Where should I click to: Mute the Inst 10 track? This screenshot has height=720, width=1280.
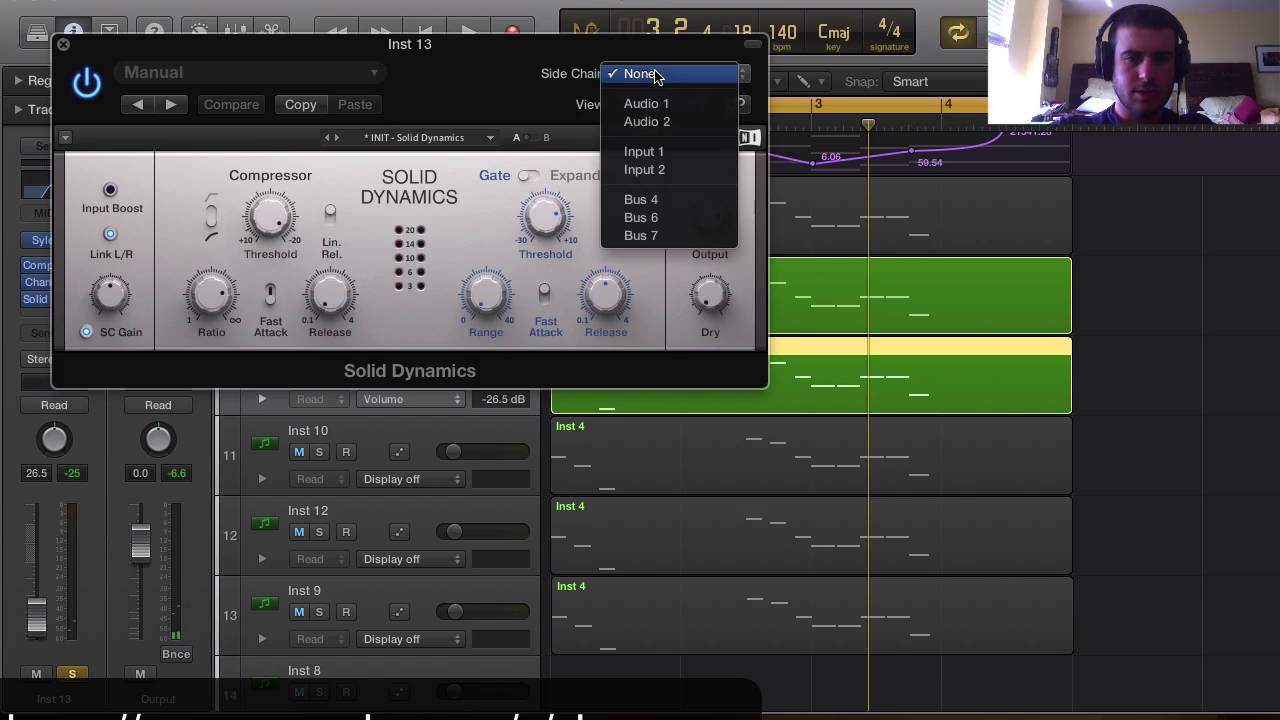(298, 452)
